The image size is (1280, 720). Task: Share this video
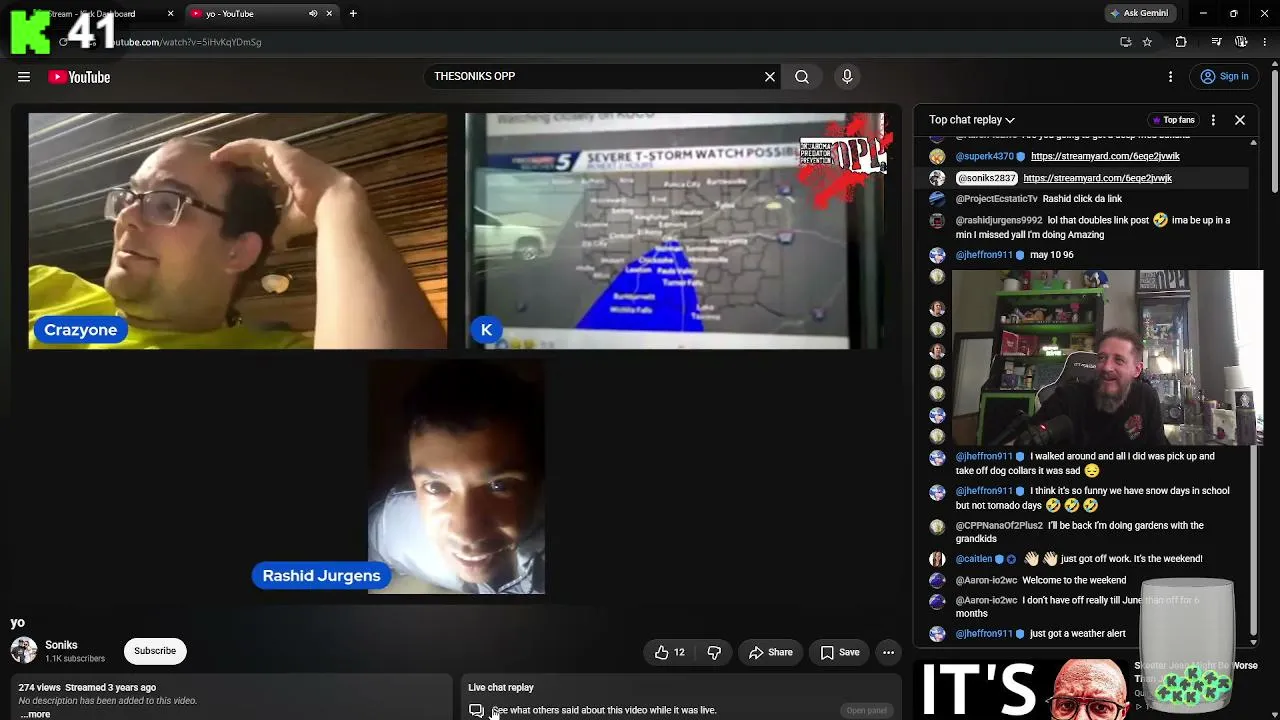[x=770, y=653]
